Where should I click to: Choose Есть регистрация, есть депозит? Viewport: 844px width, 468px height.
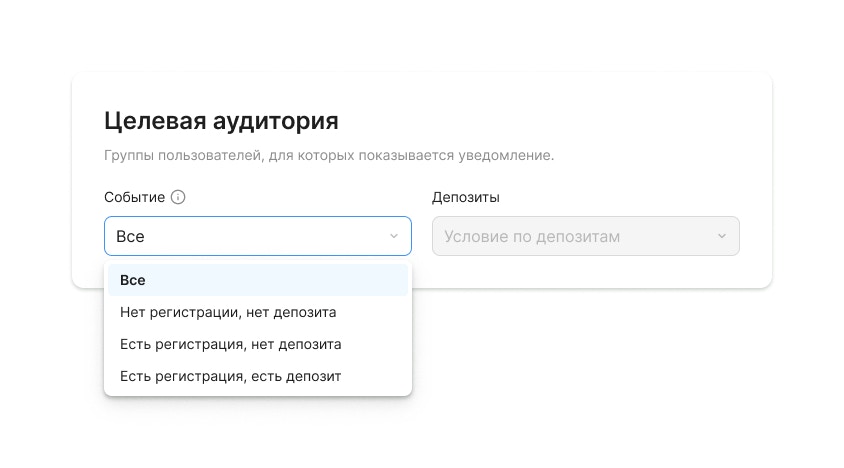click(x=258, y=376)
